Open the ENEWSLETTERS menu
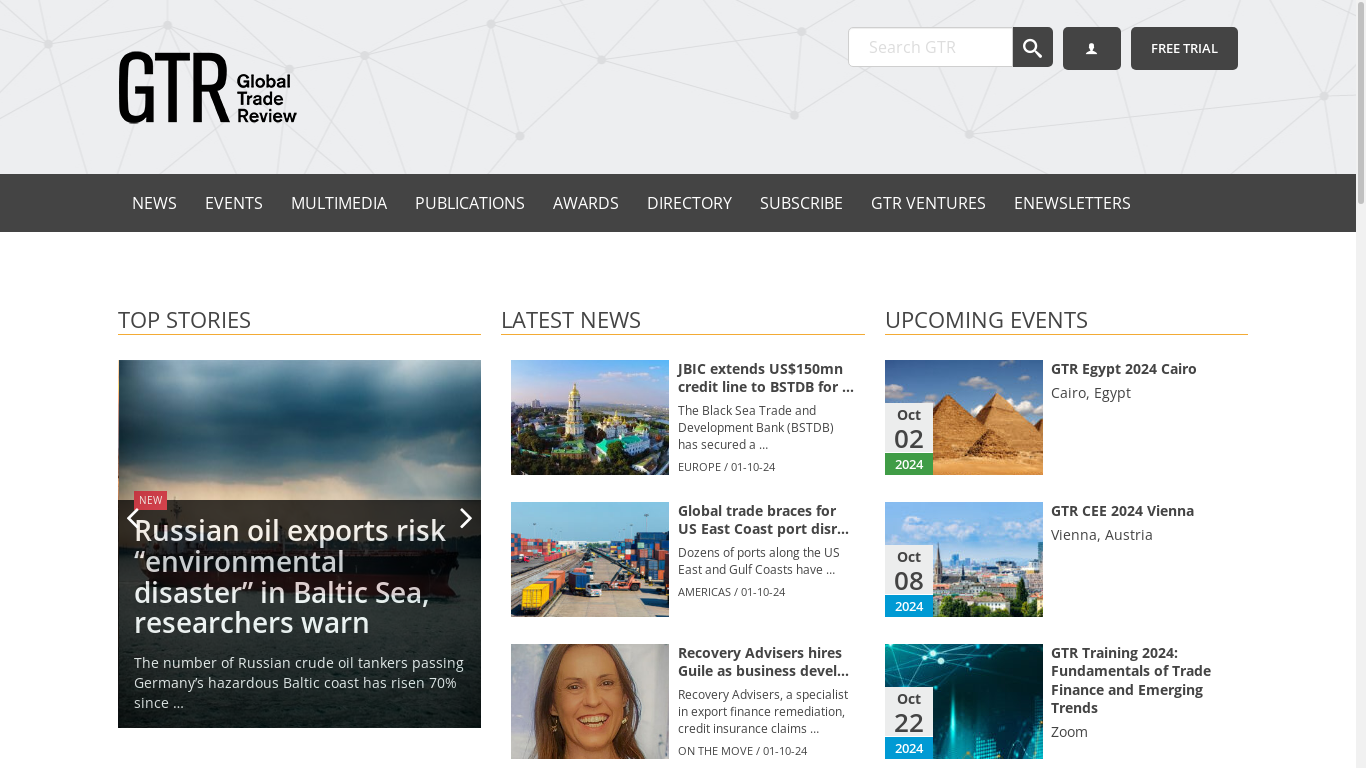1366x768 pixels. pos(1072,203)
